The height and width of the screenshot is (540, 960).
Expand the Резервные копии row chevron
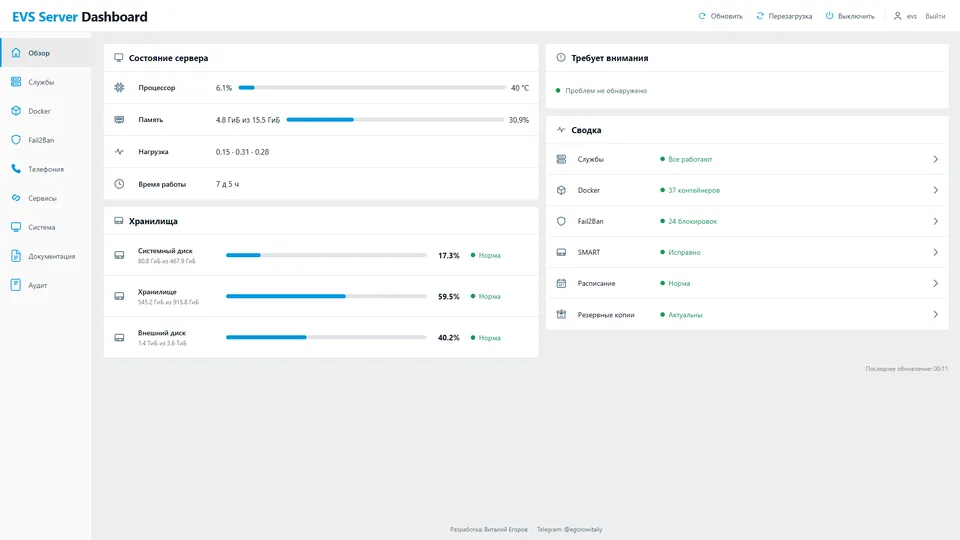(x=936, y=314)
